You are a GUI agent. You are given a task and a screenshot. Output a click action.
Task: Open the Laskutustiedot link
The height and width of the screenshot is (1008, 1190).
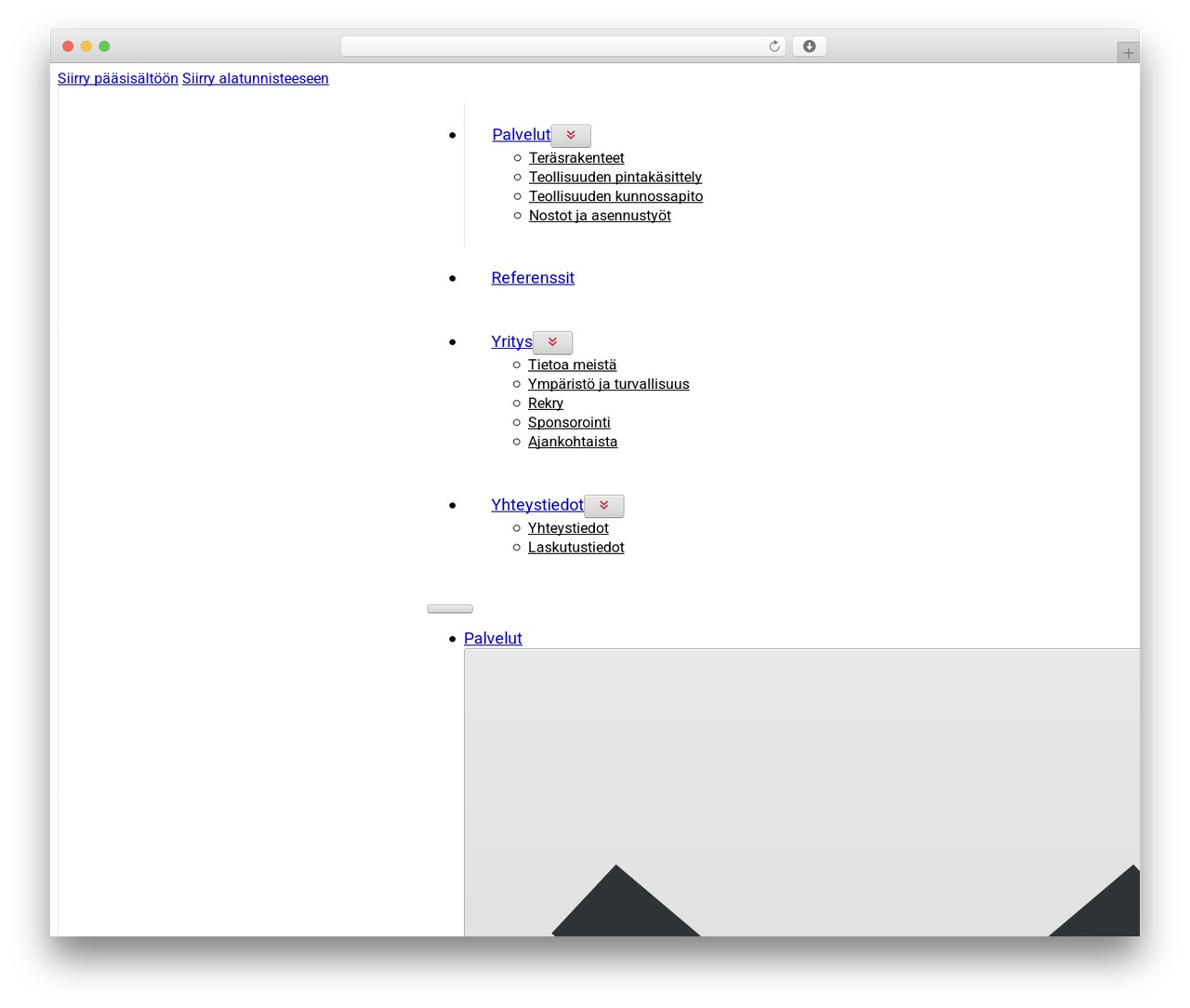point(576,548)
